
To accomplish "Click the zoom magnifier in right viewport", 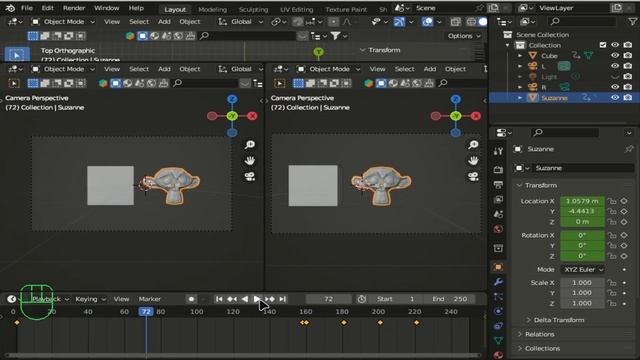I will click(x=473, y=144).
